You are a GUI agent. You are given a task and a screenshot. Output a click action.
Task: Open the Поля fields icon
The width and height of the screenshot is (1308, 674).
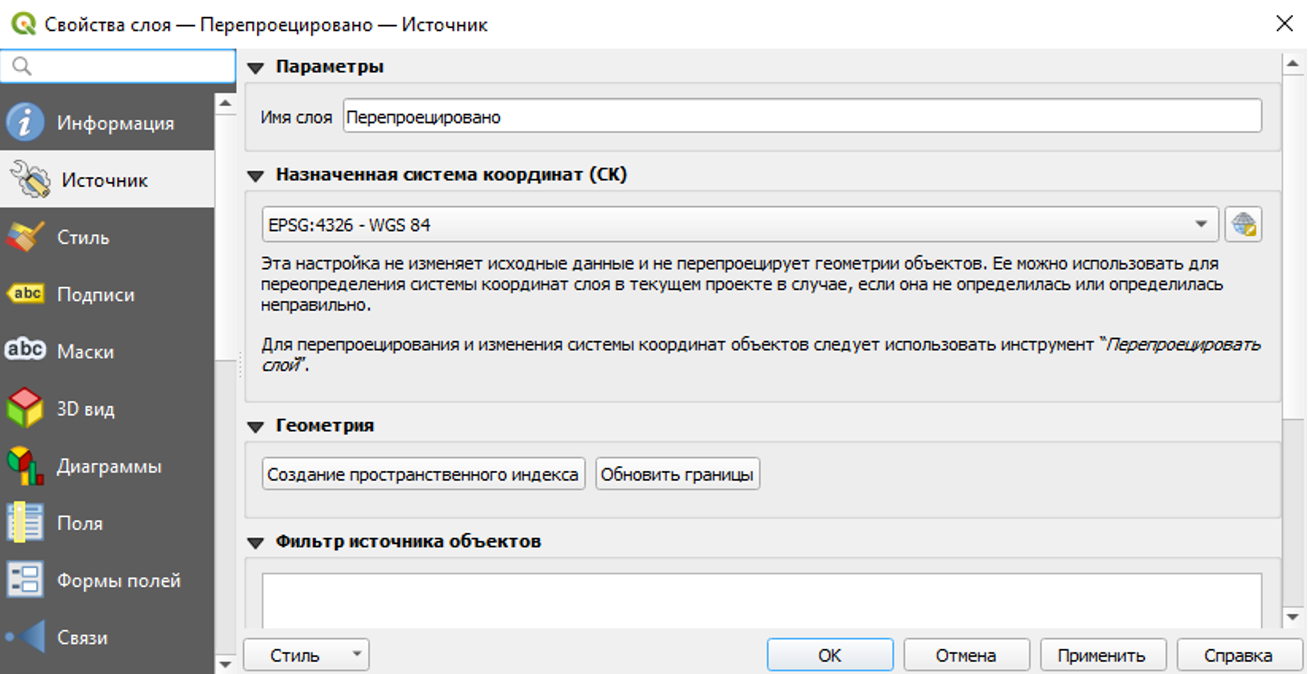pos(26,523)
